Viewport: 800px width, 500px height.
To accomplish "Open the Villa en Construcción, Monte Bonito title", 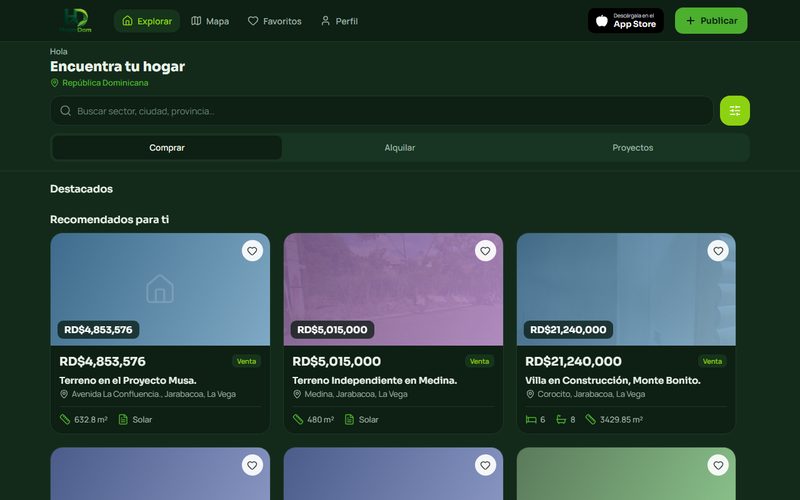I will (613, 380).
